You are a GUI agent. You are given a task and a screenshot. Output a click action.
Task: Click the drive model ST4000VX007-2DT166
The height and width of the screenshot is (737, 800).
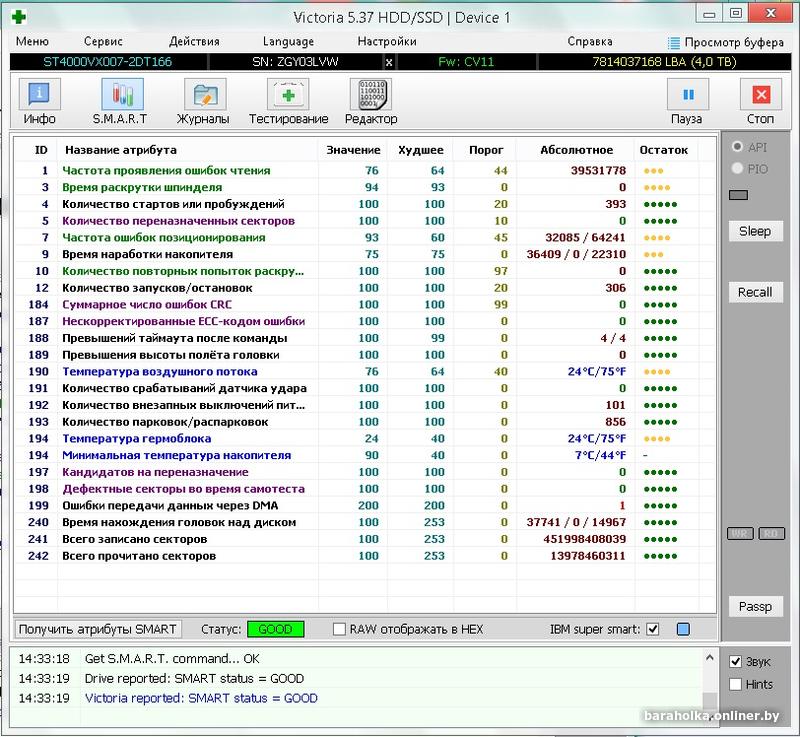tap(107, 62)
